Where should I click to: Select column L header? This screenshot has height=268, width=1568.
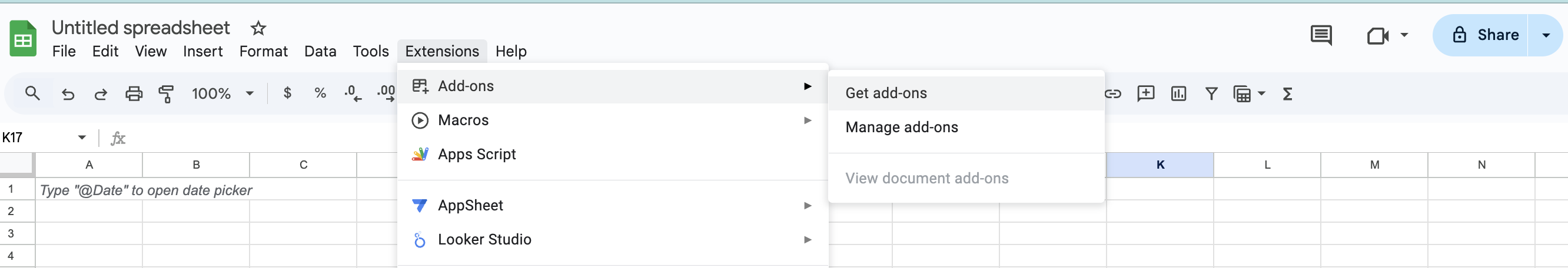click(x=1267, y=165)
